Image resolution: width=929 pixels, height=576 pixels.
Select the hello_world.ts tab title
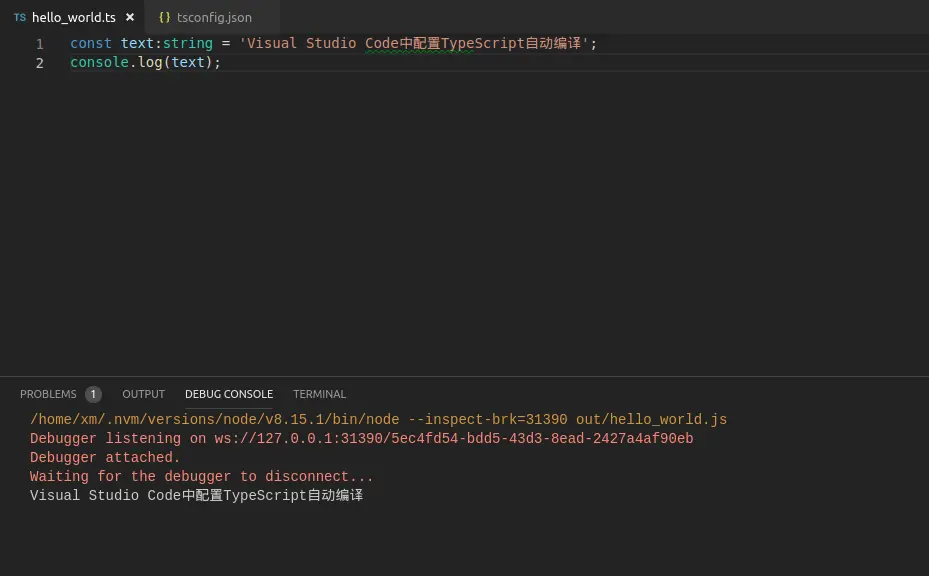pyautogui.click(x=74, y=17)
